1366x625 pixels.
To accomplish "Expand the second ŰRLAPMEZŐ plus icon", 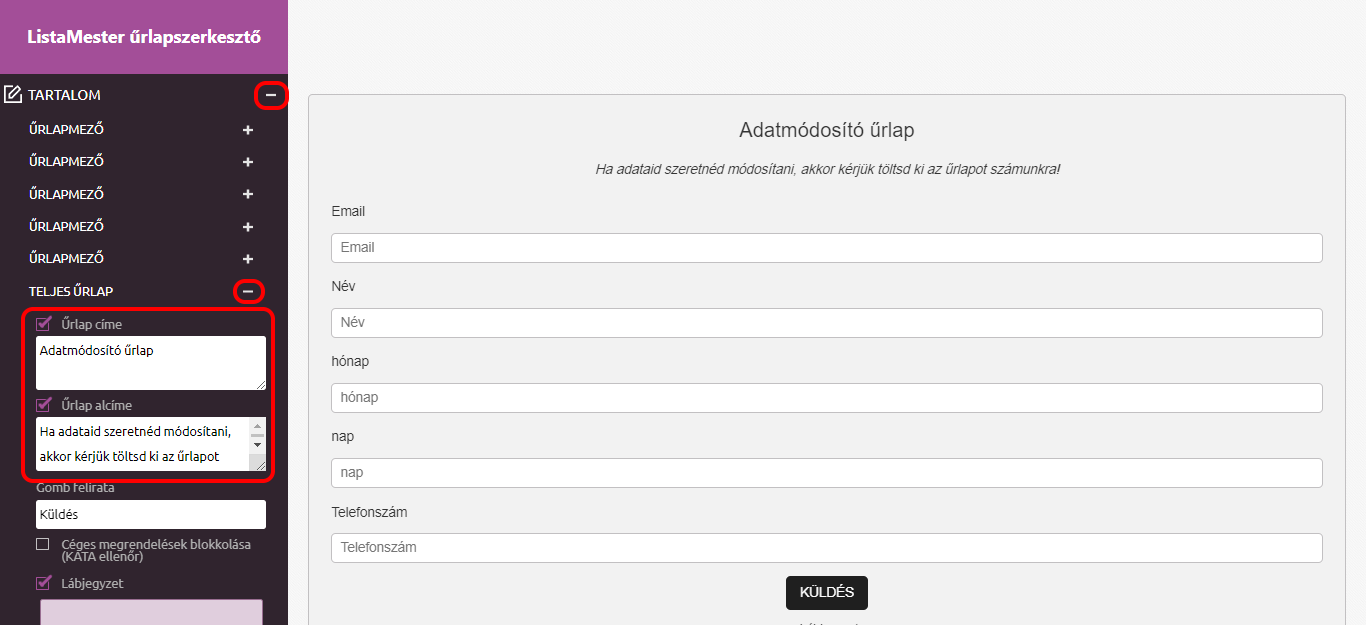I will [248, 162].
